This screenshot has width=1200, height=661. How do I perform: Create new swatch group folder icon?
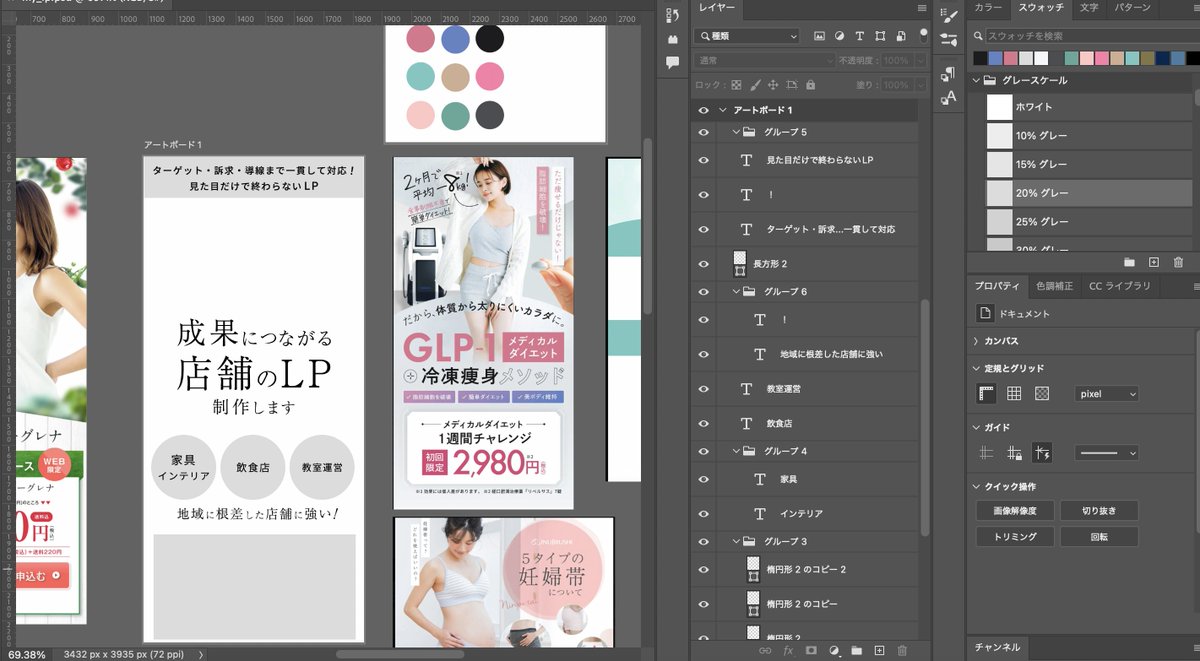point(1129,262)
